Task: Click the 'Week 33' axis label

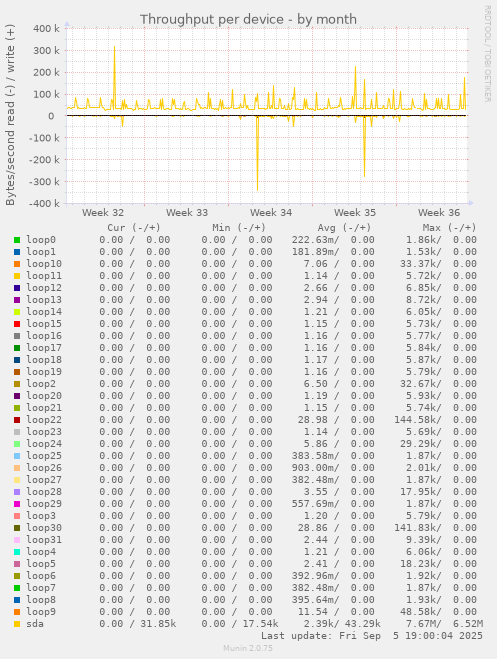Action: (x=187, y=213)
